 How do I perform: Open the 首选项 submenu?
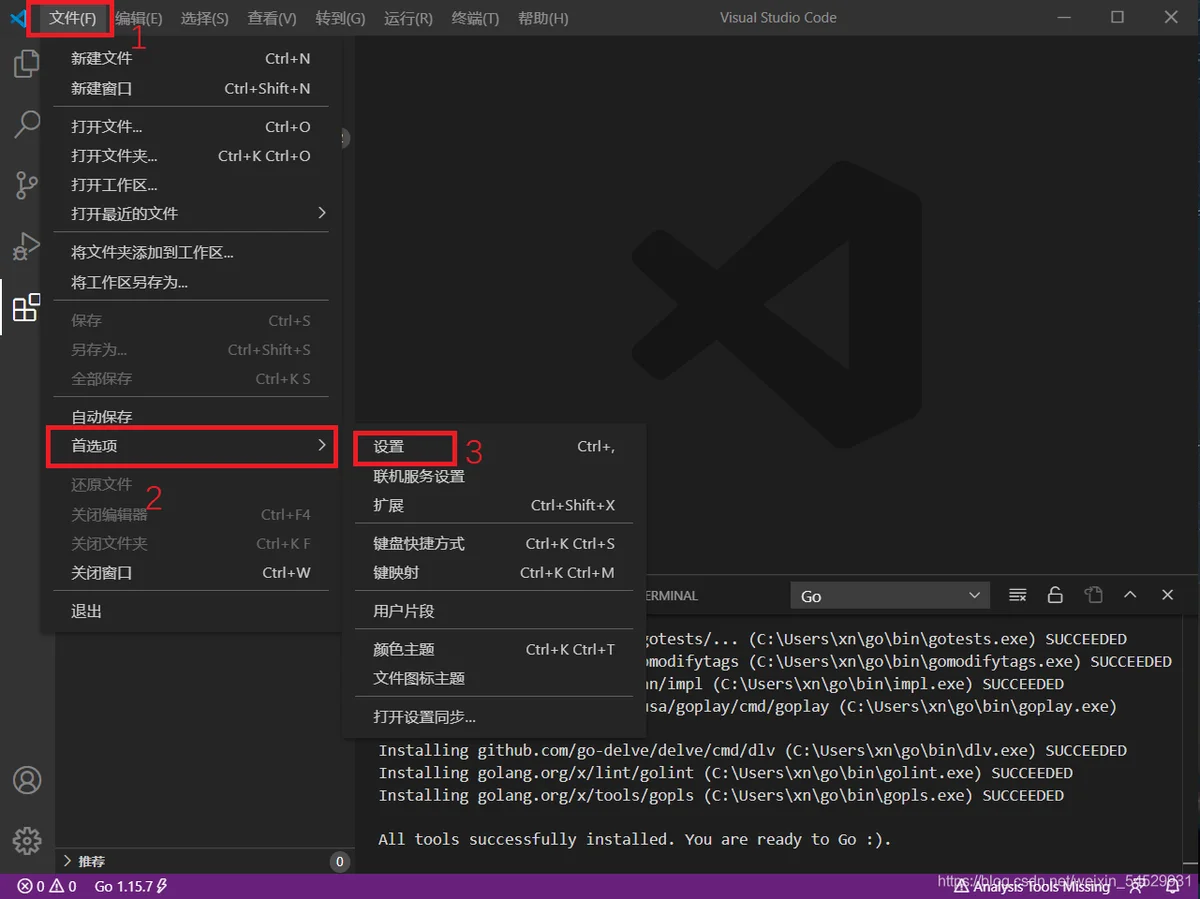click(191, 446)
